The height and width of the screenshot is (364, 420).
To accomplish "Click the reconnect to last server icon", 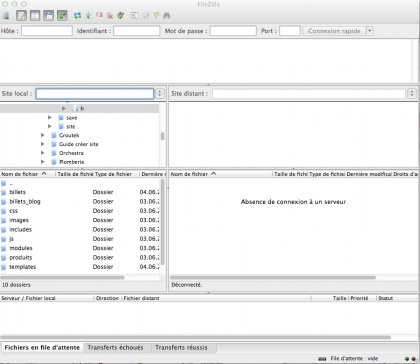I will (x=121, y=16).
